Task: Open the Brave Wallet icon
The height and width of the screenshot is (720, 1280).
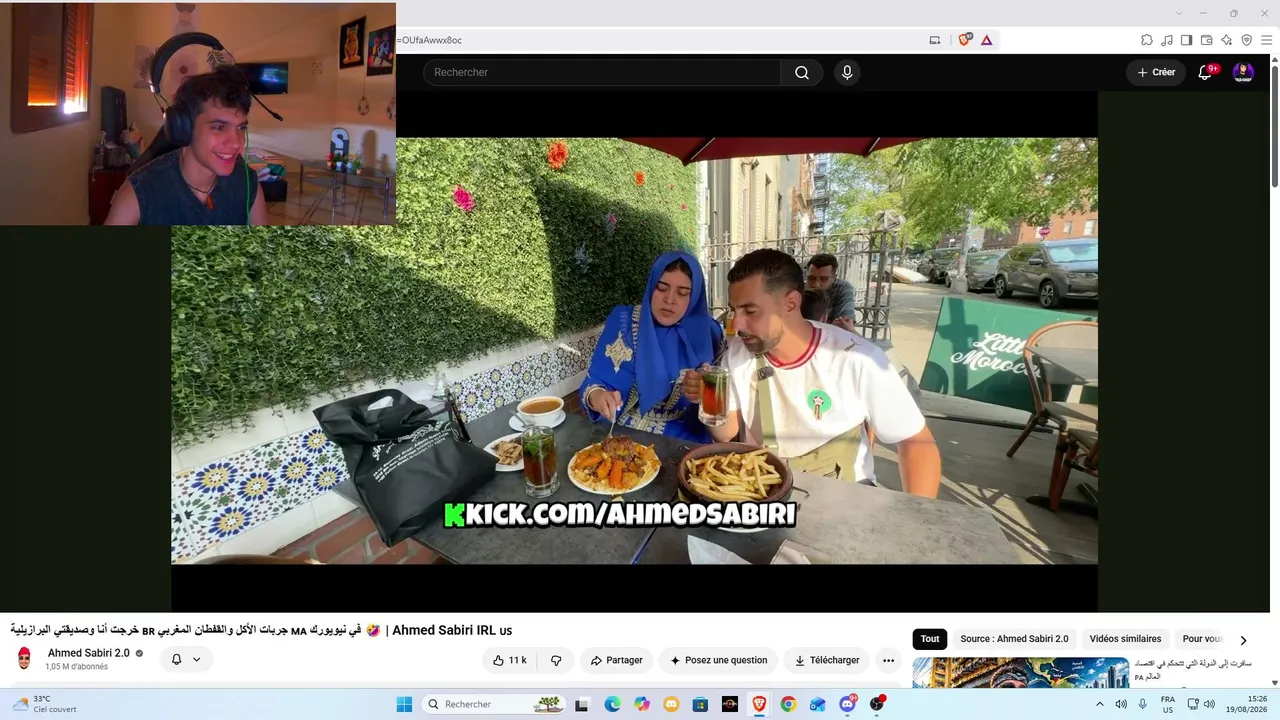Action: click(1207, 40)
